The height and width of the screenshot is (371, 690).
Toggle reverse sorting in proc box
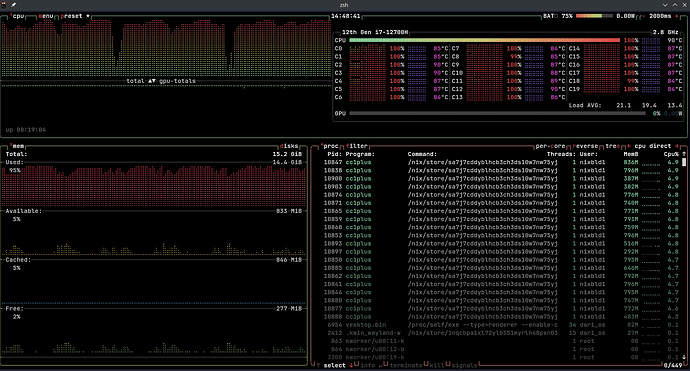585,146
